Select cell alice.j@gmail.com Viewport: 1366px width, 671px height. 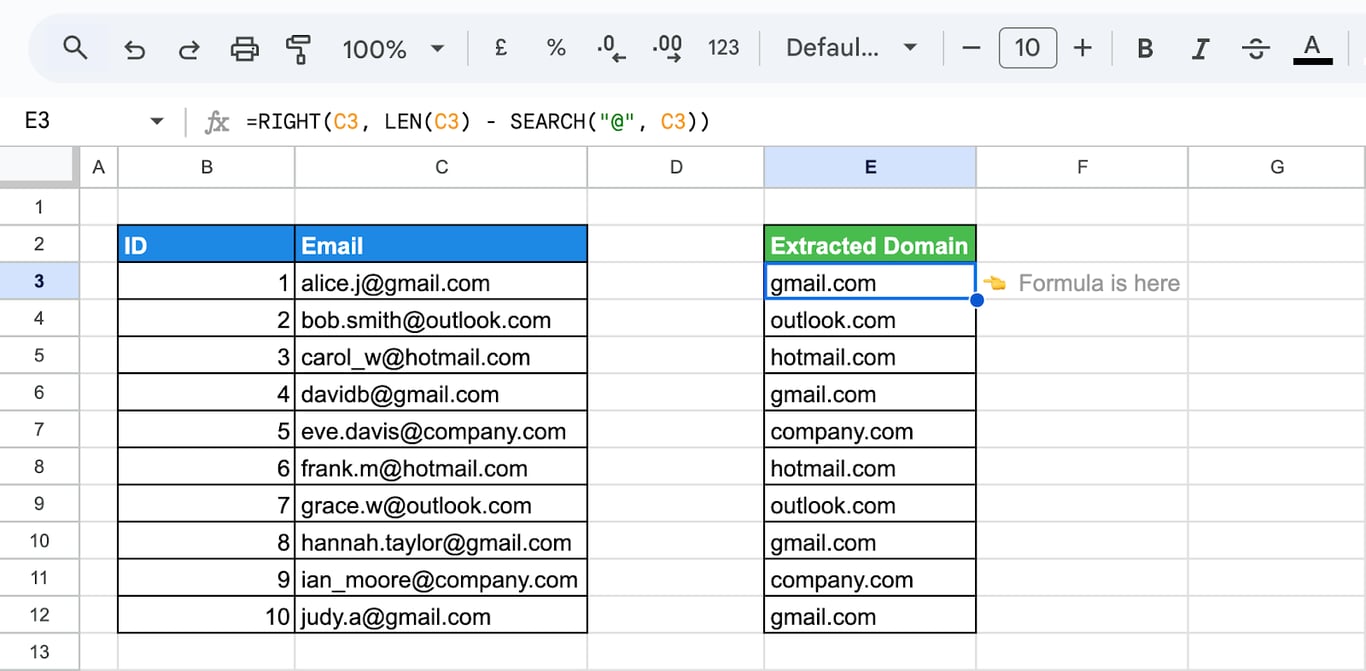(x=441, y=282)
